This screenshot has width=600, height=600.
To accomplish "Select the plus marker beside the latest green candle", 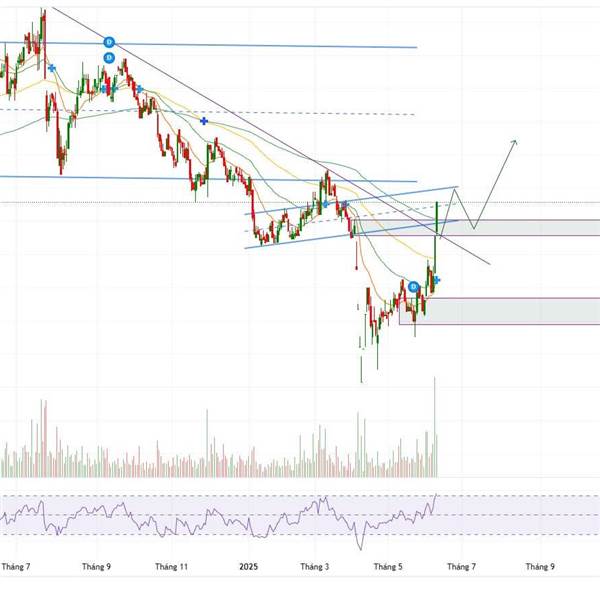I will tap(437, 280).
